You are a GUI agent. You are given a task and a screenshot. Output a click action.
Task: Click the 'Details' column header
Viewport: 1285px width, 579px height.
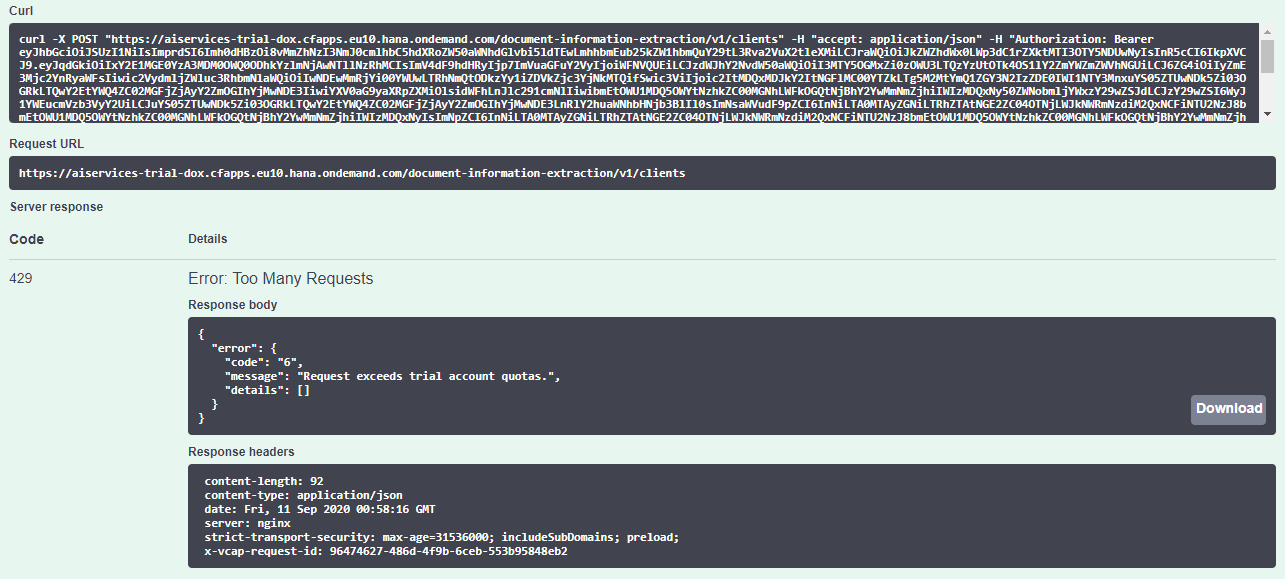207,239
